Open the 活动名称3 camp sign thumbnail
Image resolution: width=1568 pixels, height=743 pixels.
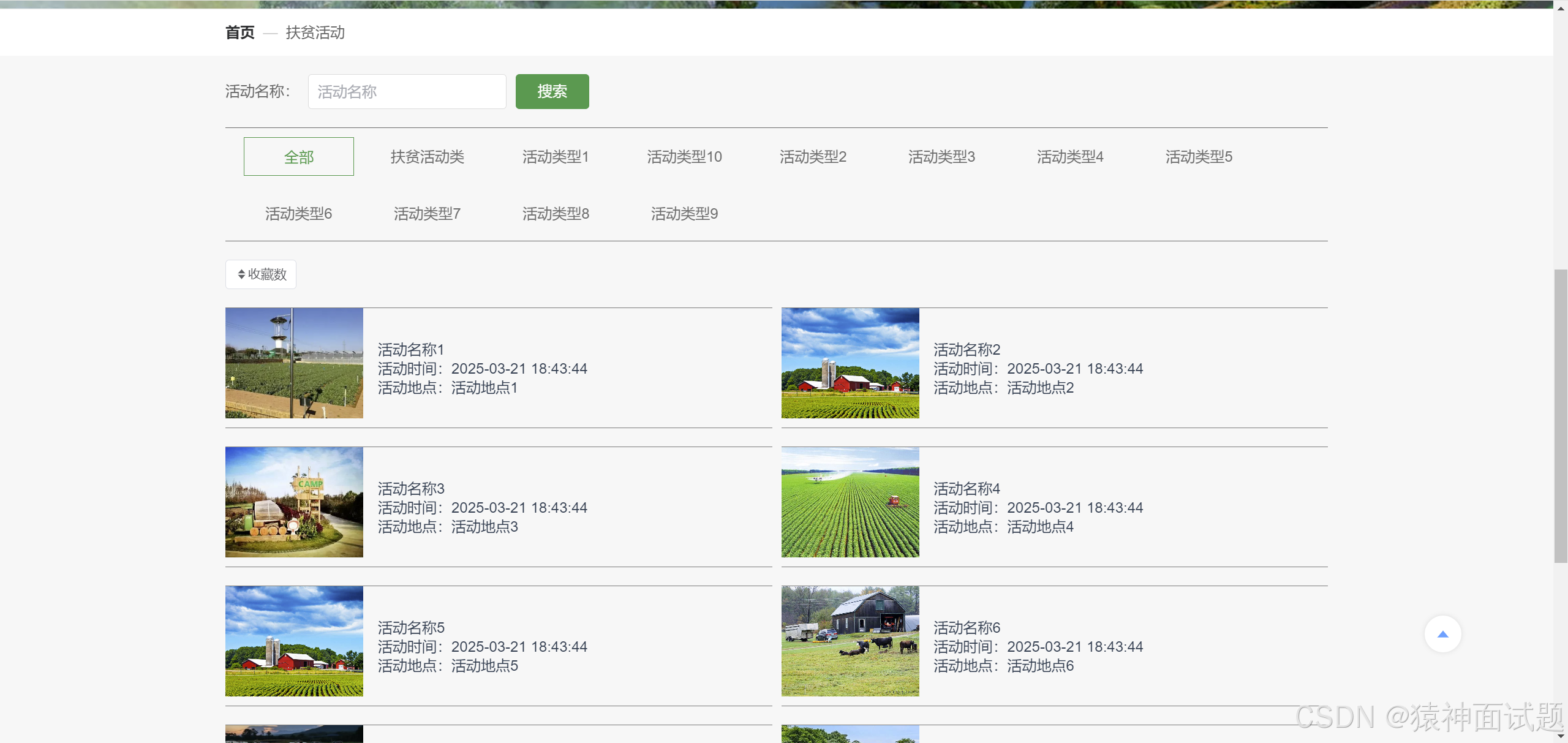click(x=294, y=502)
